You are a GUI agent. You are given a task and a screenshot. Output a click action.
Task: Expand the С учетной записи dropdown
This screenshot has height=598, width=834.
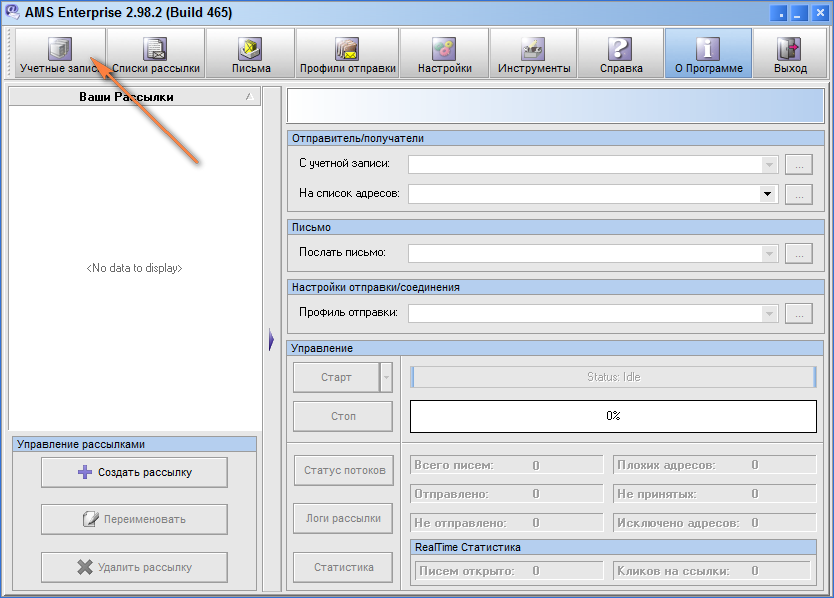tap(768, 165)
